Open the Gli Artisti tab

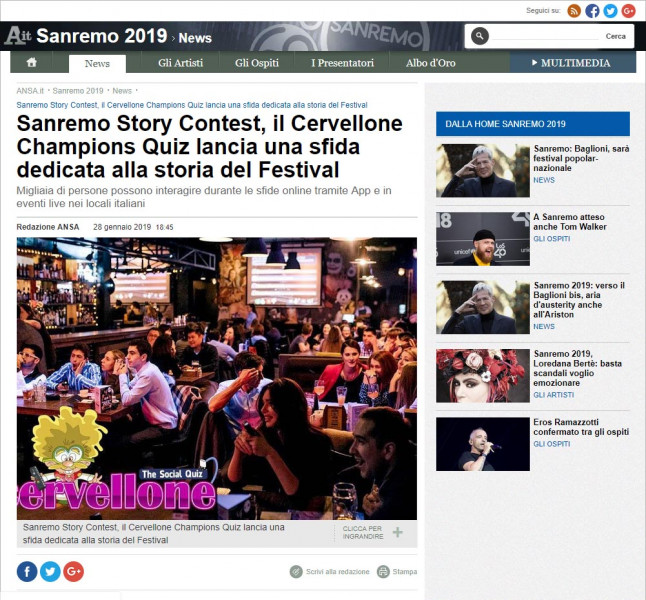180,63
